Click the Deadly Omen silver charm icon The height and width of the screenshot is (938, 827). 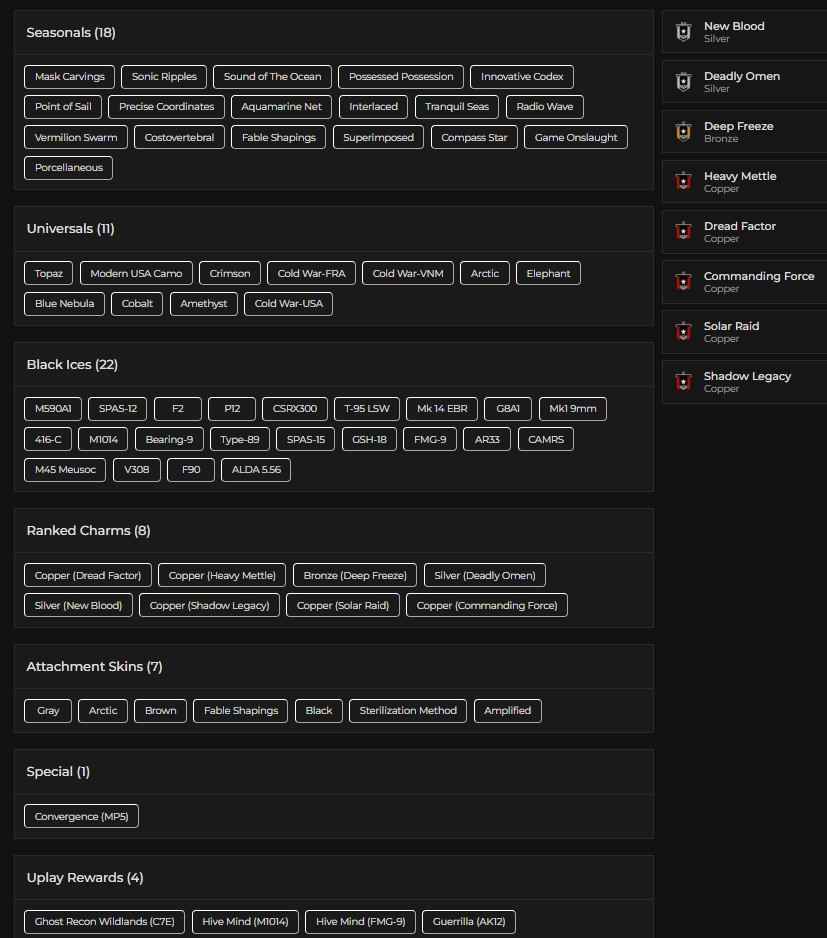(x=683, y=81)
